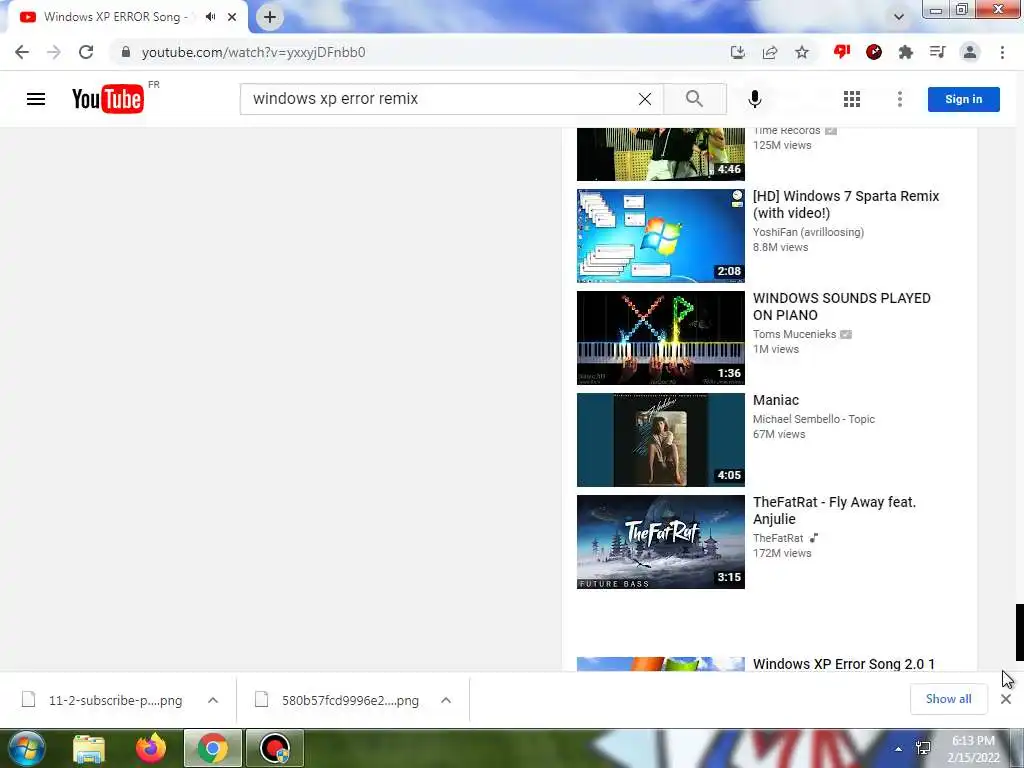Open the red round recorder extension

(x=874, y=52)
